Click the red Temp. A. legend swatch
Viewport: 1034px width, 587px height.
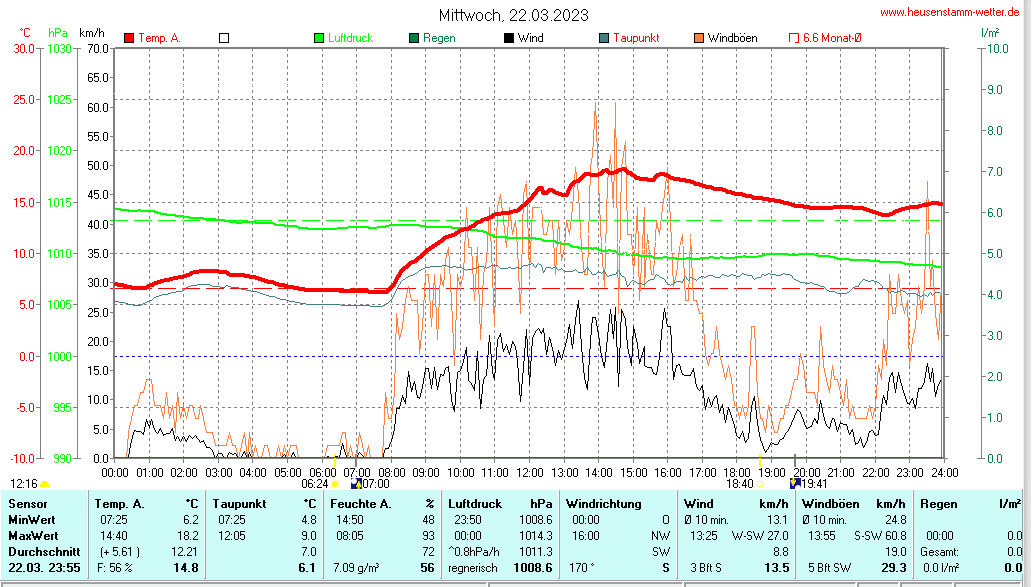(129, 38)
